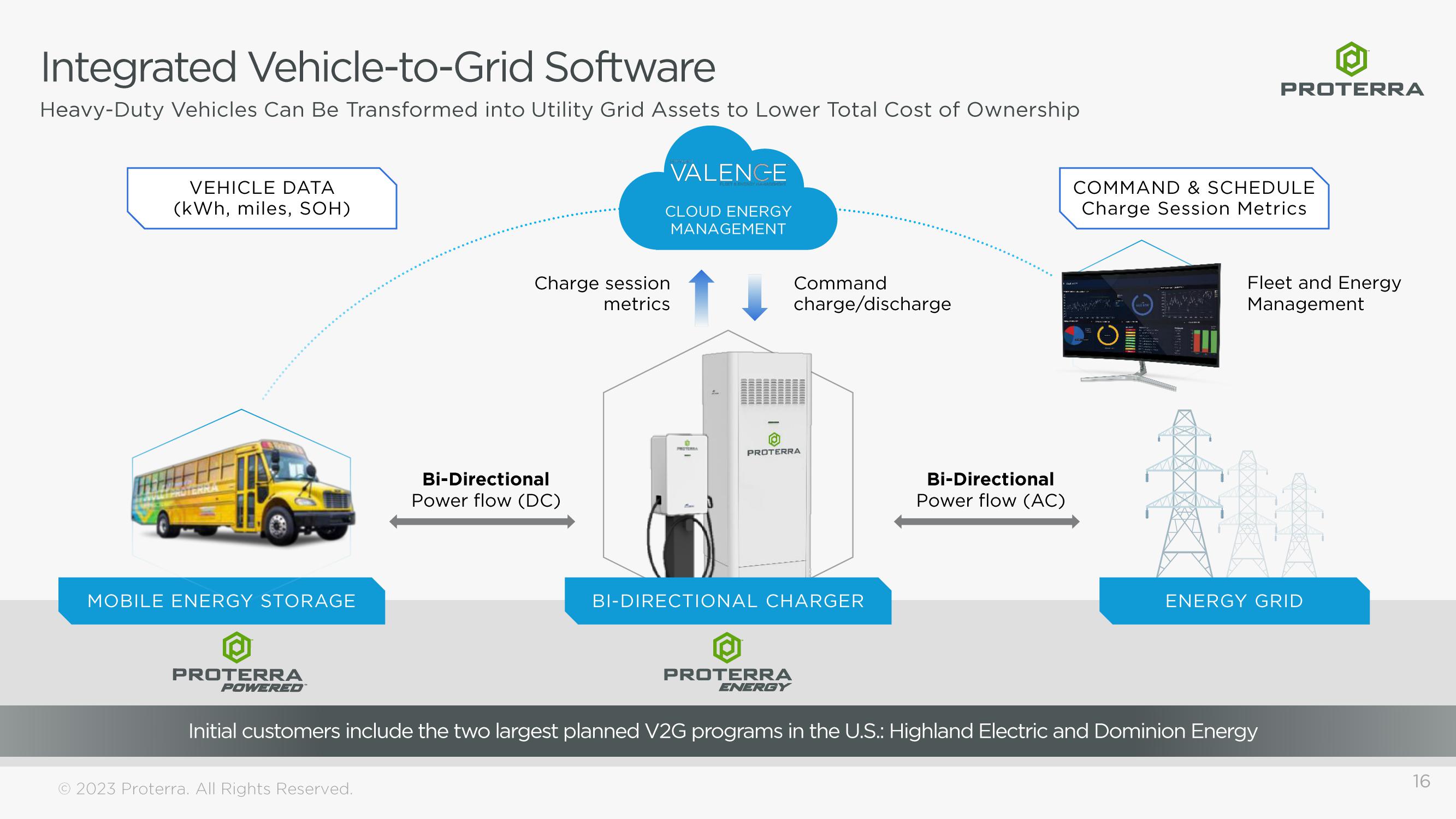This screenshot has width=1456, height=819.
Task: Click 'Bi-Directional Power flow (DC)' text
Action: (486, 489)
